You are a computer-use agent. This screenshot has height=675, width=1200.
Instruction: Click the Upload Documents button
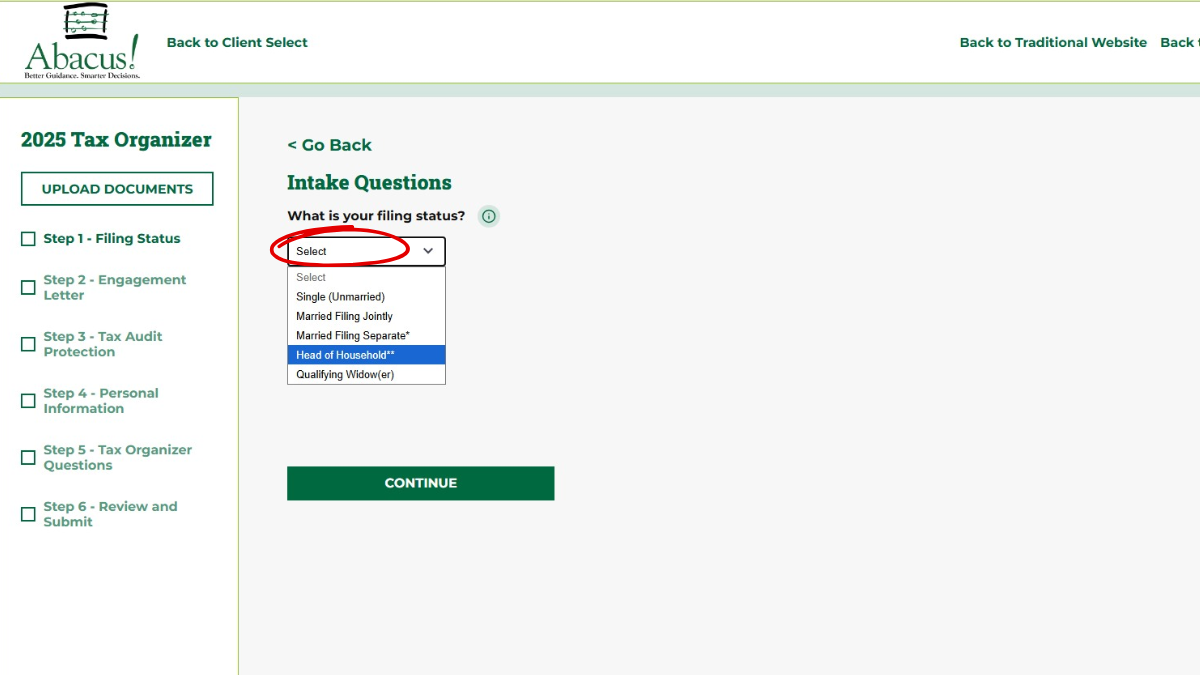click(117, 189)
